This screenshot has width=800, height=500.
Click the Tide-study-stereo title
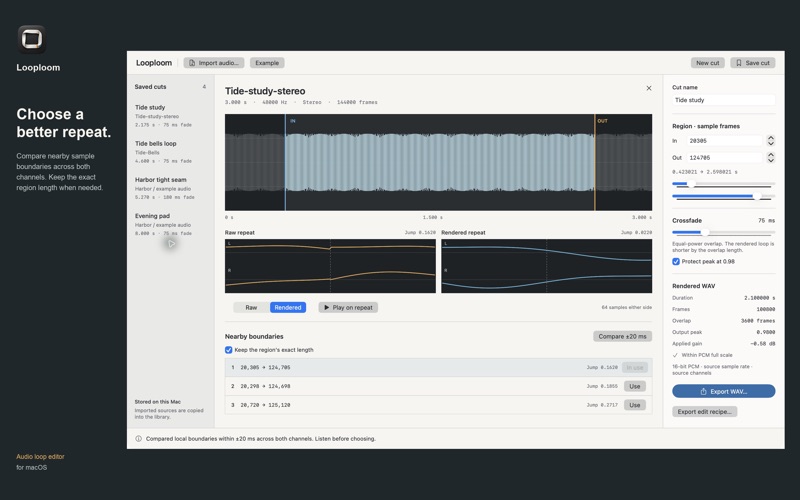coord(265,91)
